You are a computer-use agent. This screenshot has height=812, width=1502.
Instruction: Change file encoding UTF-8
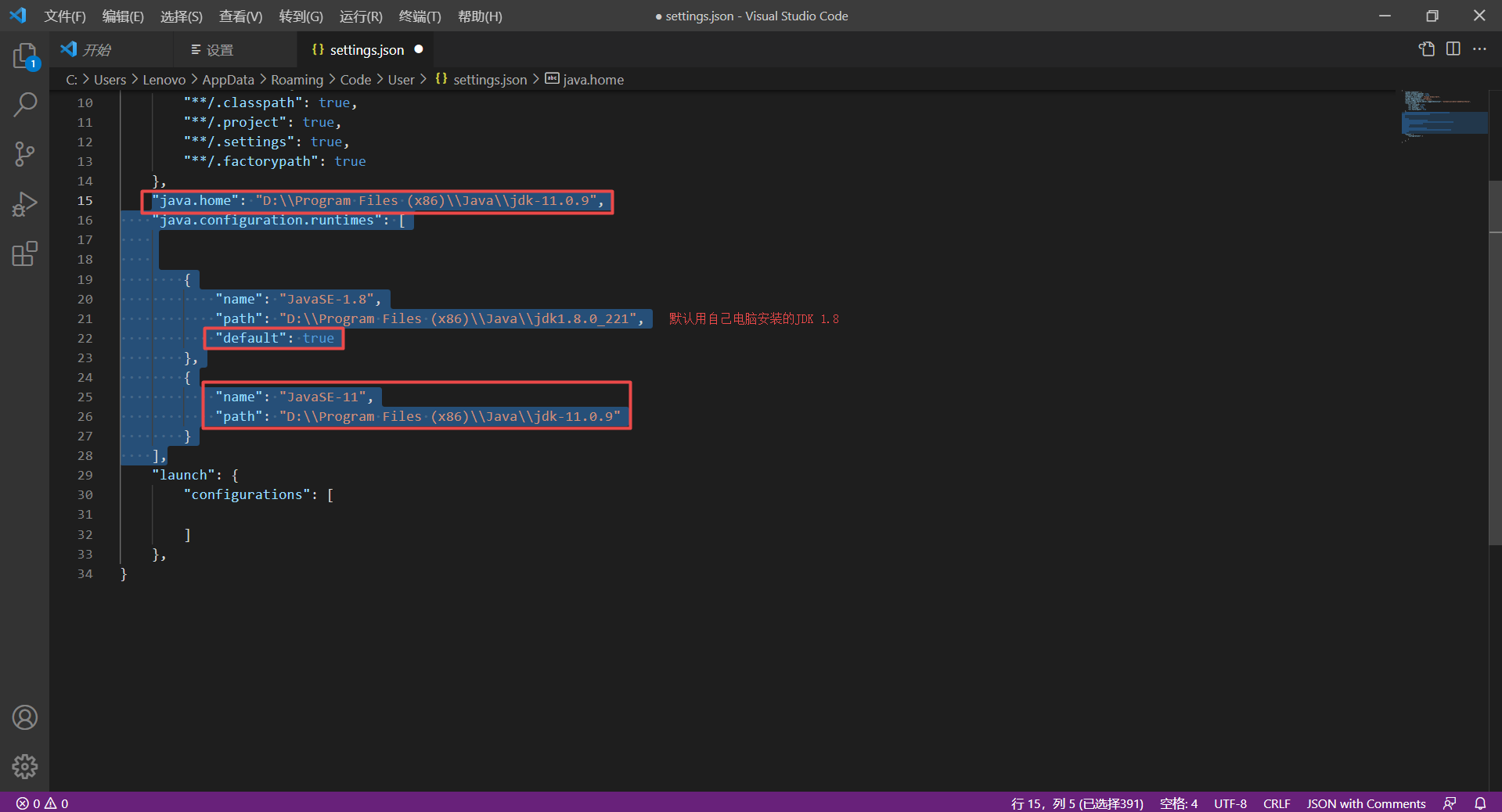1230,803
